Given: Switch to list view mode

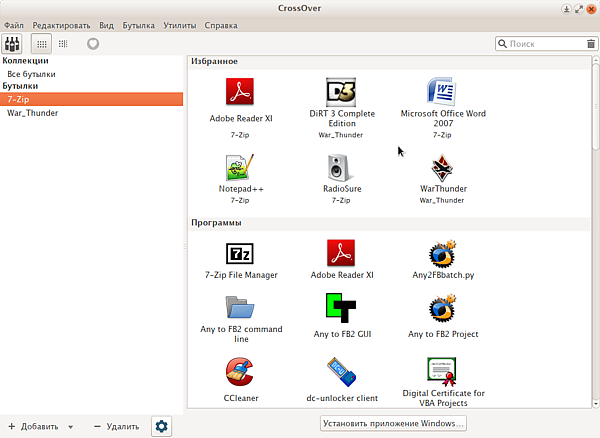Looking at the screenshot, I should click(63, 44).
